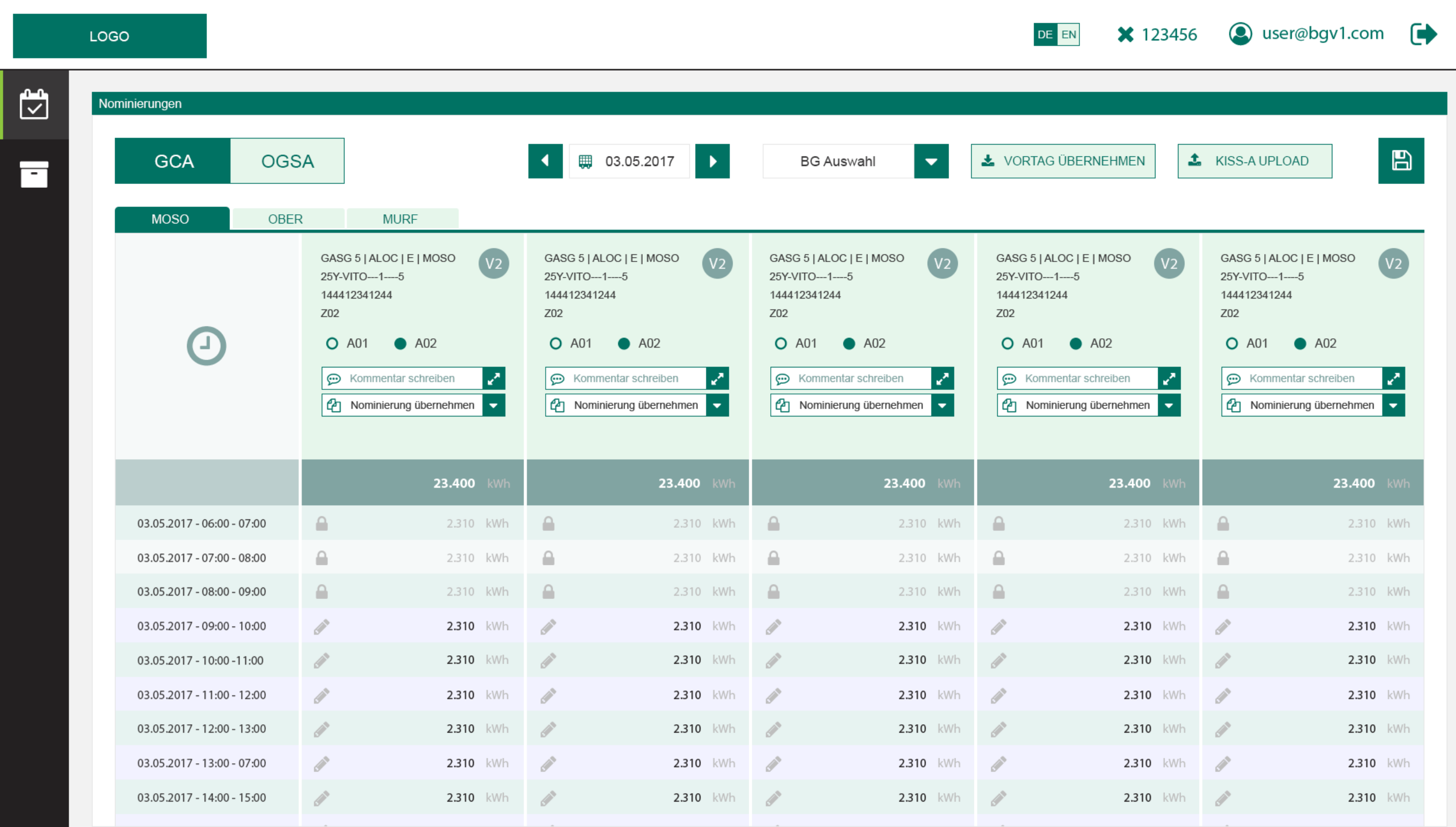This screenshot has height=827, width=1456.
Task: Expand comment field in fourth column
Action: click(1169, 378)
